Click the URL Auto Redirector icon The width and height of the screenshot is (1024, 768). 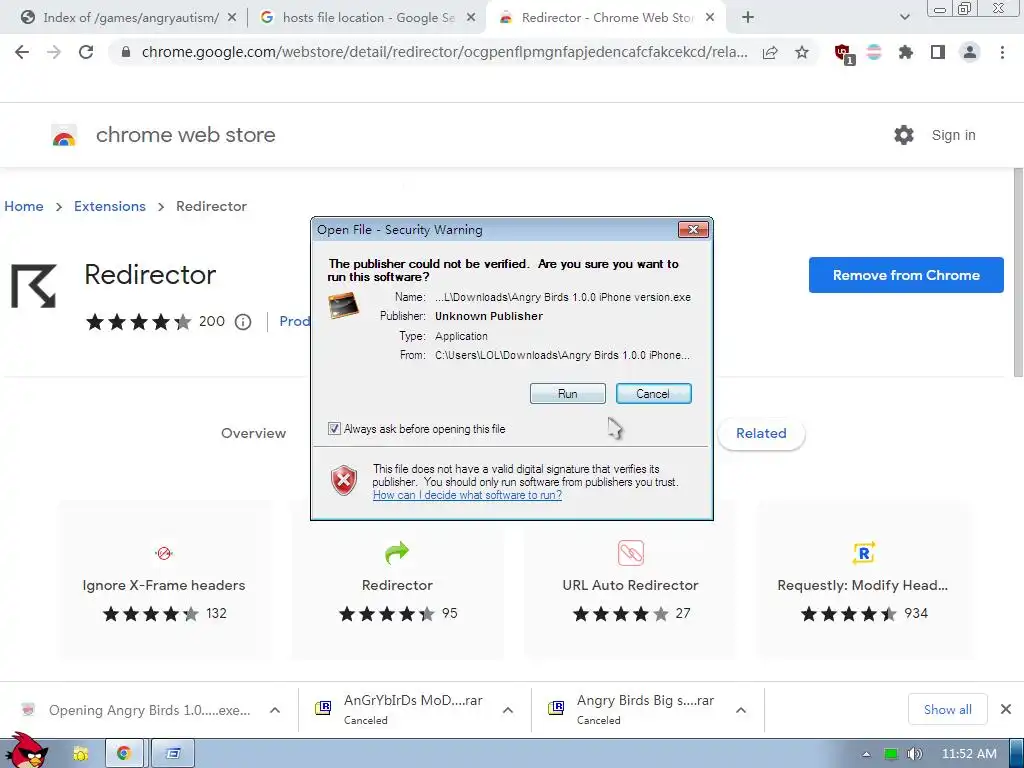[x=630, y=553]
